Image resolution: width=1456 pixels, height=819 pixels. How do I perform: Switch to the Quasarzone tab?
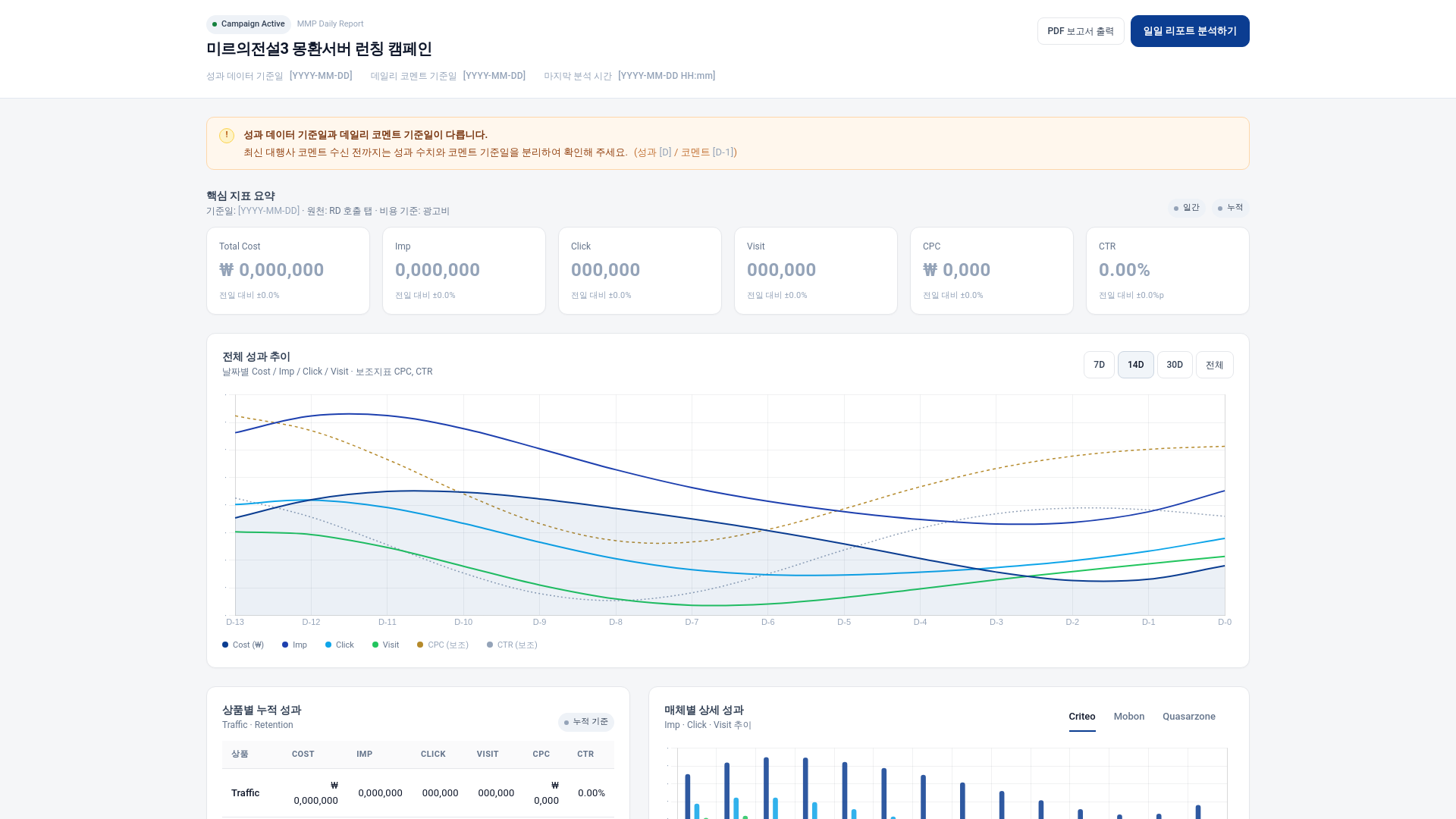point(1189,717)
